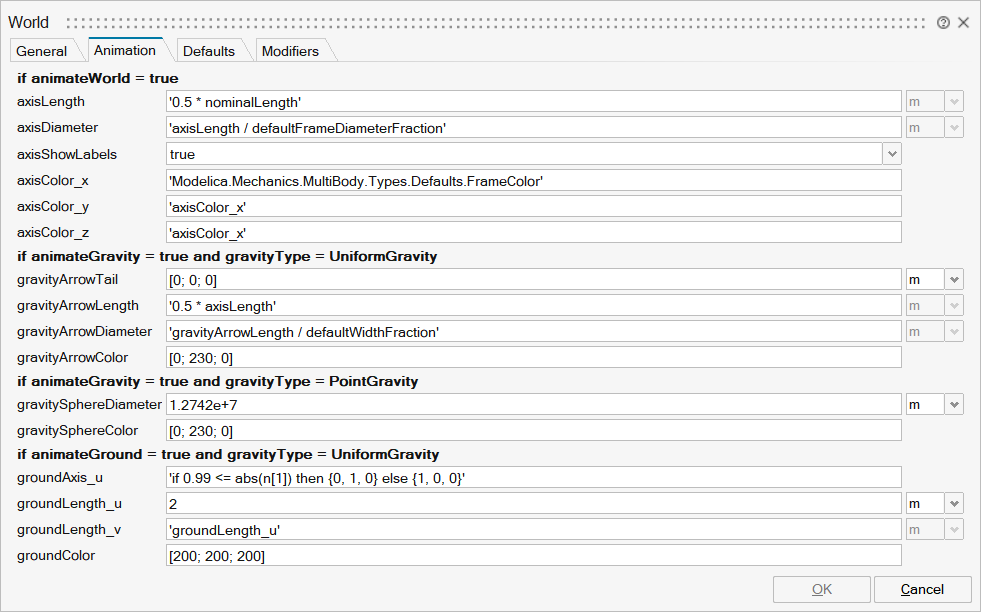Select the Modifiers tab
Screen dimensions: 981x612
pos(290,51)
